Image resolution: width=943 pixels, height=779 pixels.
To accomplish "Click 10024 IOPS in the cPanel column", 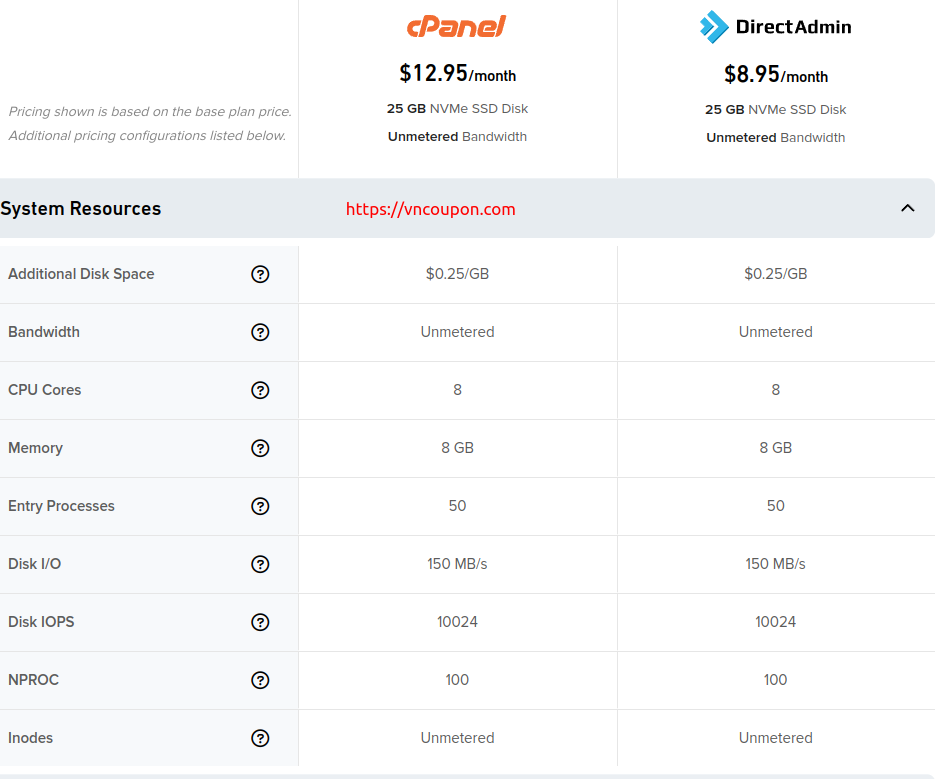I will [457, 622].
